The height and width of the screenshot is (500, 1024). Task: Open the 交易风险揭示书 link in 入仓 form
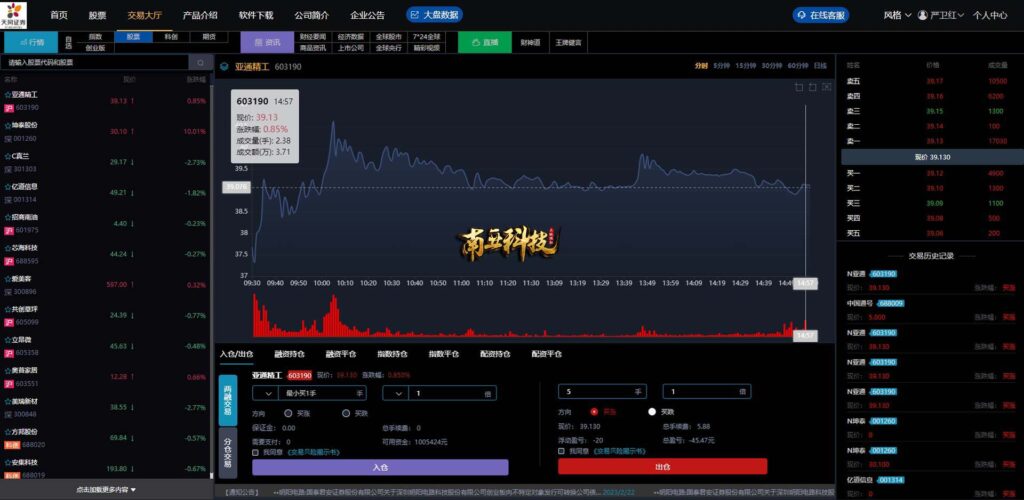click(313, 452)
